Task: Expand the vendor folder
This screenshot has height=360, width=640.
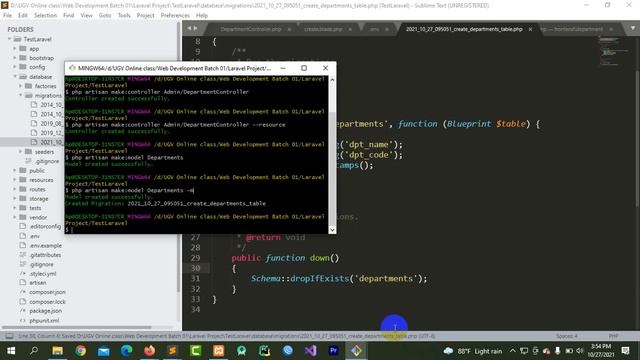Action: tap(15, 217)
